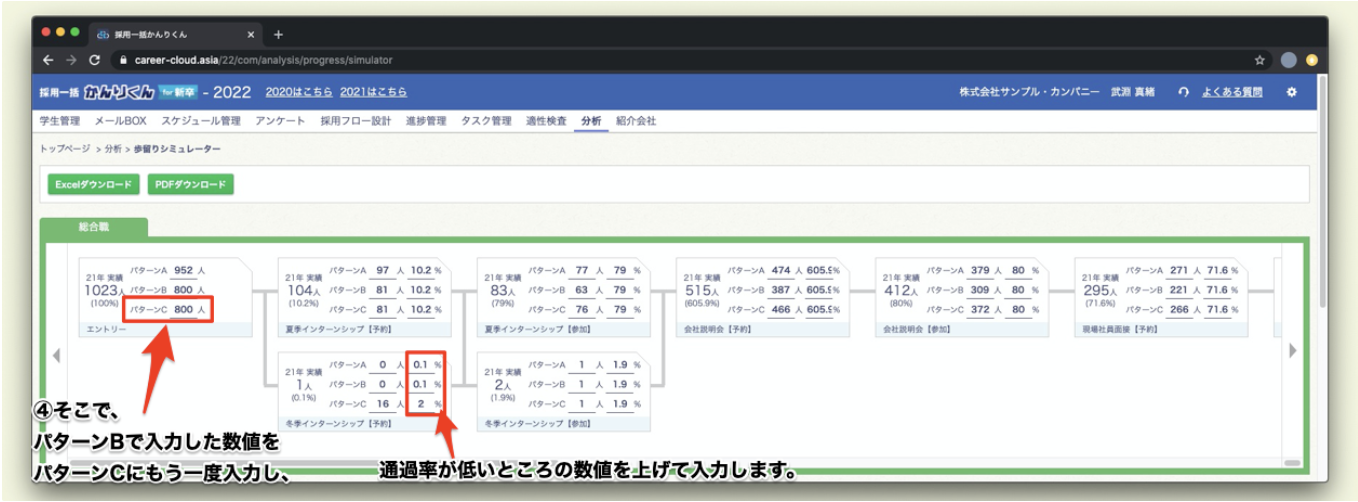Open the 2020はこちら link
This screenshot has width=1358, height=502.
click(x=299, y=92)
